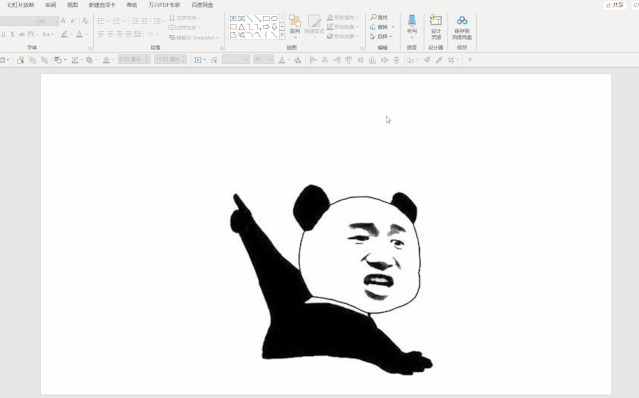Select the down block arrow shape
This screenshot has width=639, height=398.
pyautogui.click(x=274, y=27)
